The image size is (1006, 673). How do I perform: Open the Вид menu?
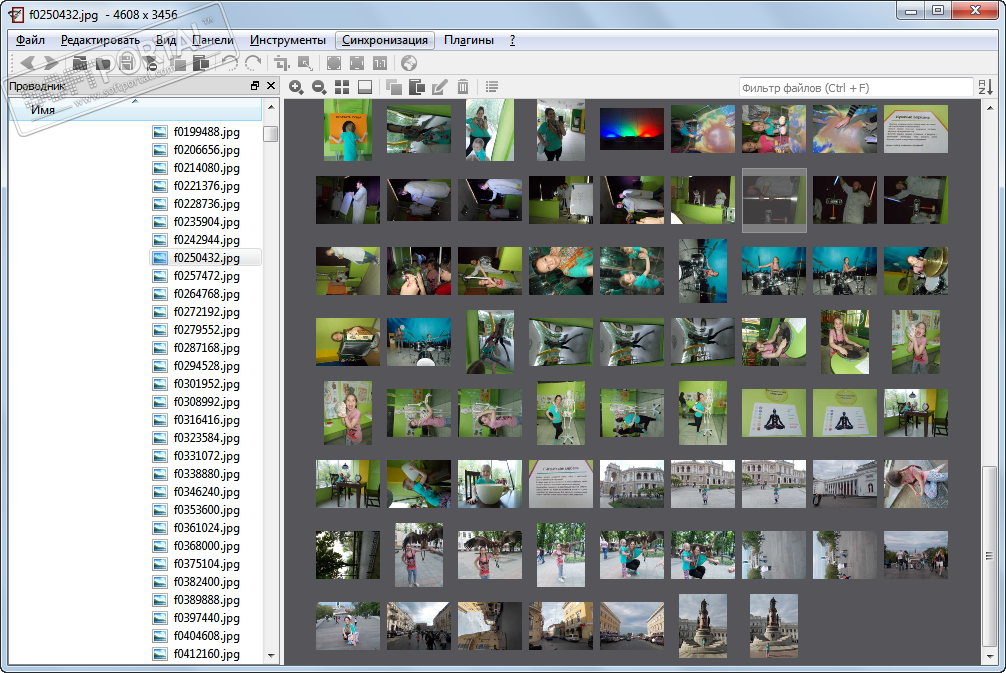point(166,40)
